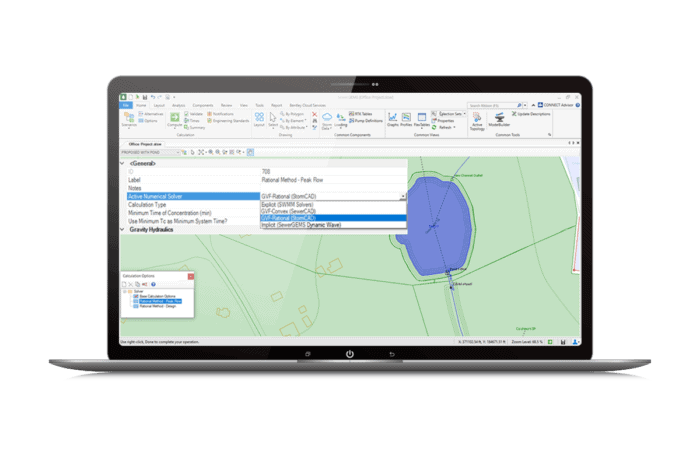
Task: Open the Profiles view
Action: pyautogui.click(x=407, y=122)
